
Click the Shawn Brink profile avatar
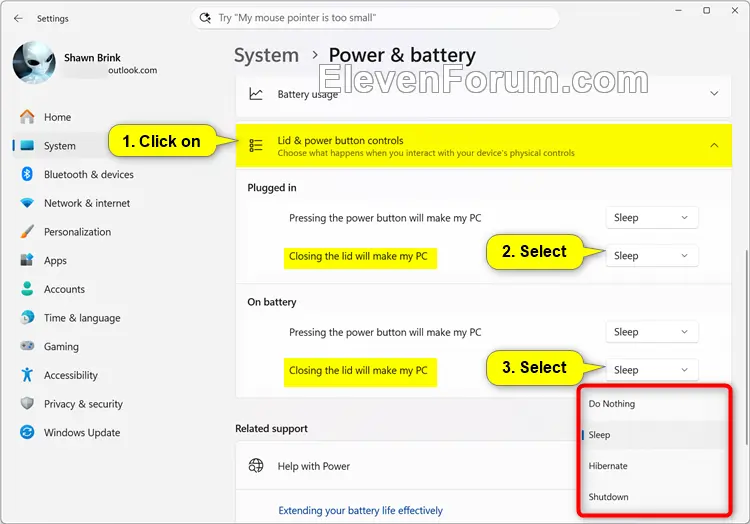(x=34, y=63)
